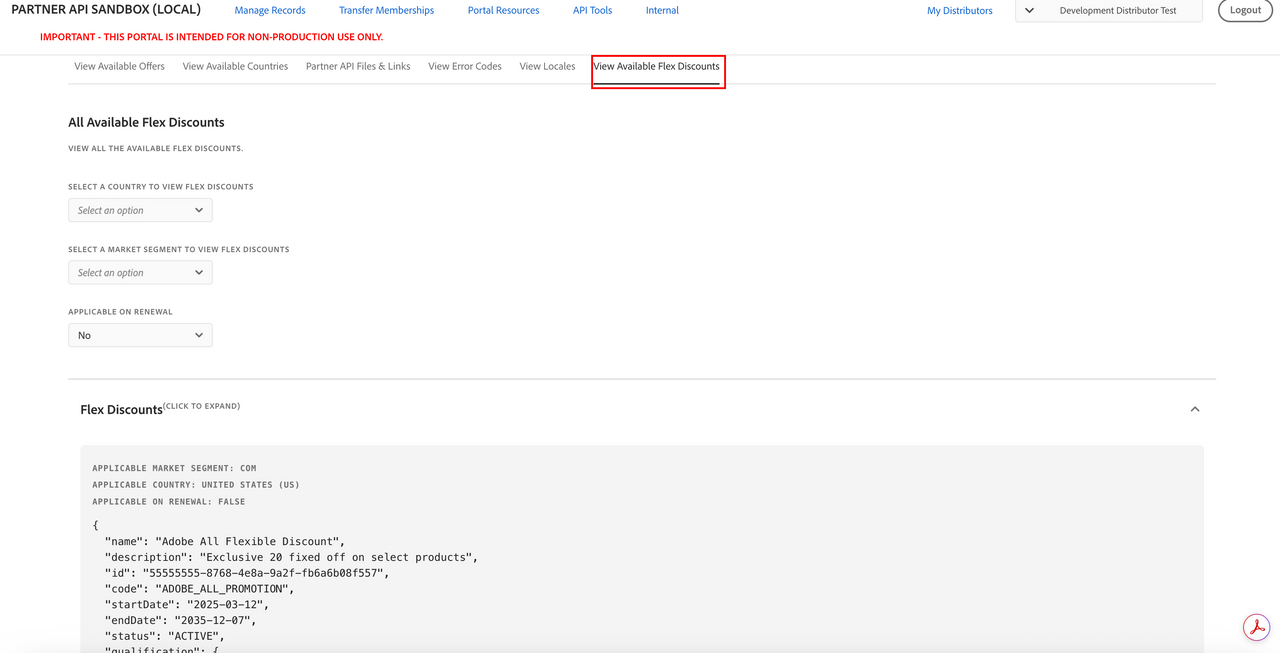Expand the distributor selector chevron
Viewport: 1280px width, 653px height.
[1029, 11]
